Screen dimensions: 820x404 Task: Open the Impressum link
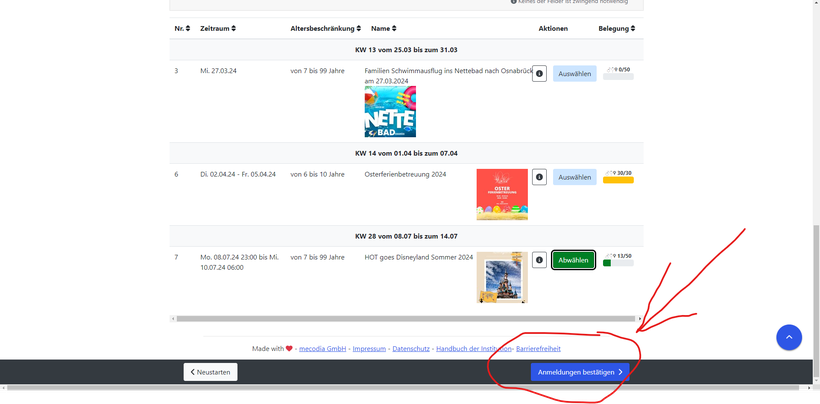point(369,349)
